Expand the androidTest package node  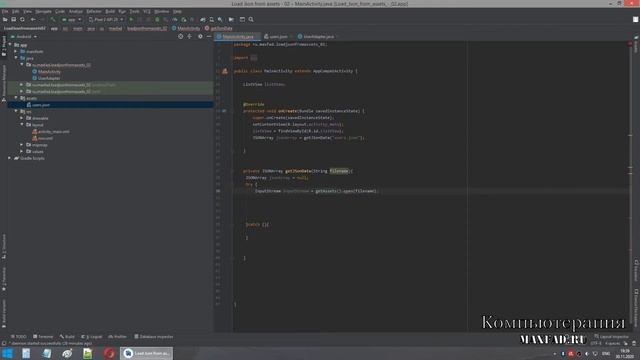pos(22,84)
